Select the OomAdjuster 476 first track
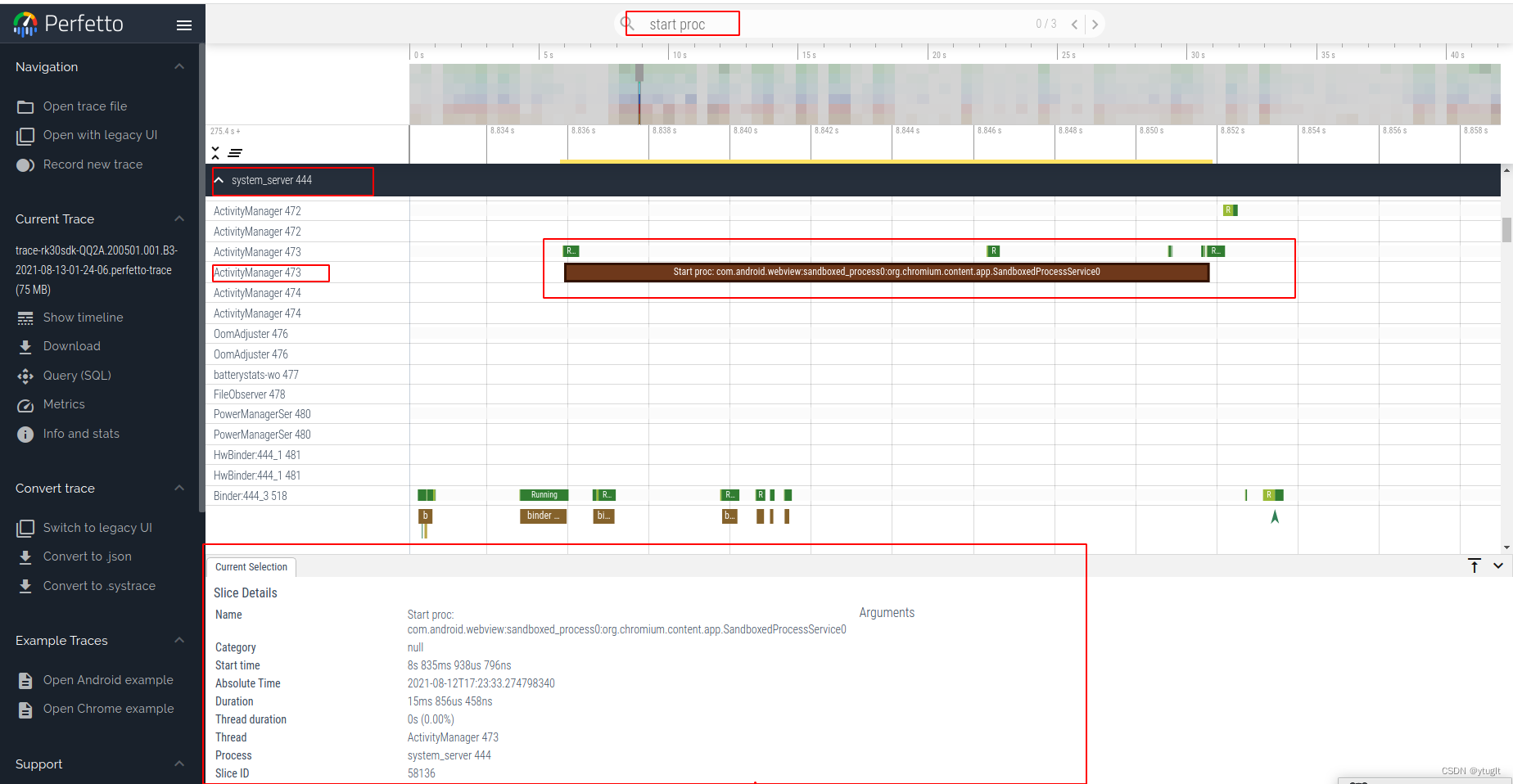1513x784 pixels. (x=251, y=334)
